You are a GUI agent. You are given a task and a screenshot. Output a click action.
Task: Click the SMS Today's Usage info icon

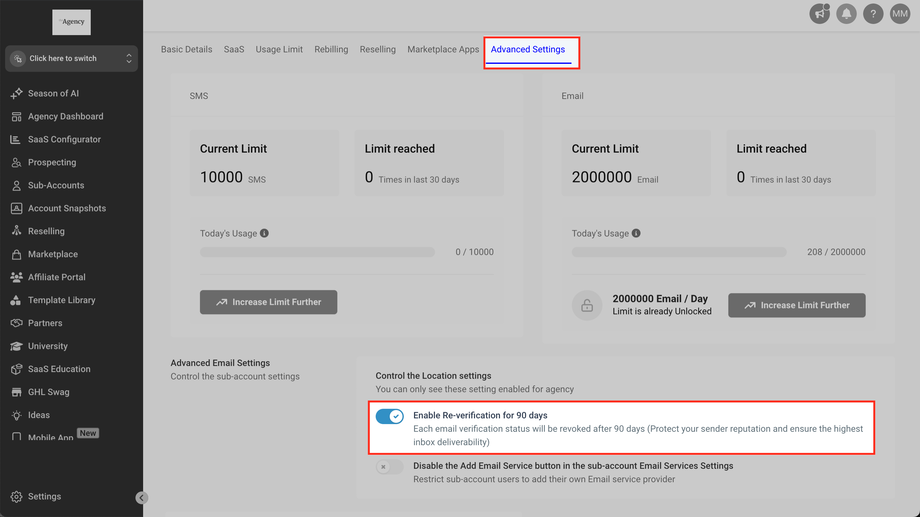coord(265,234)
